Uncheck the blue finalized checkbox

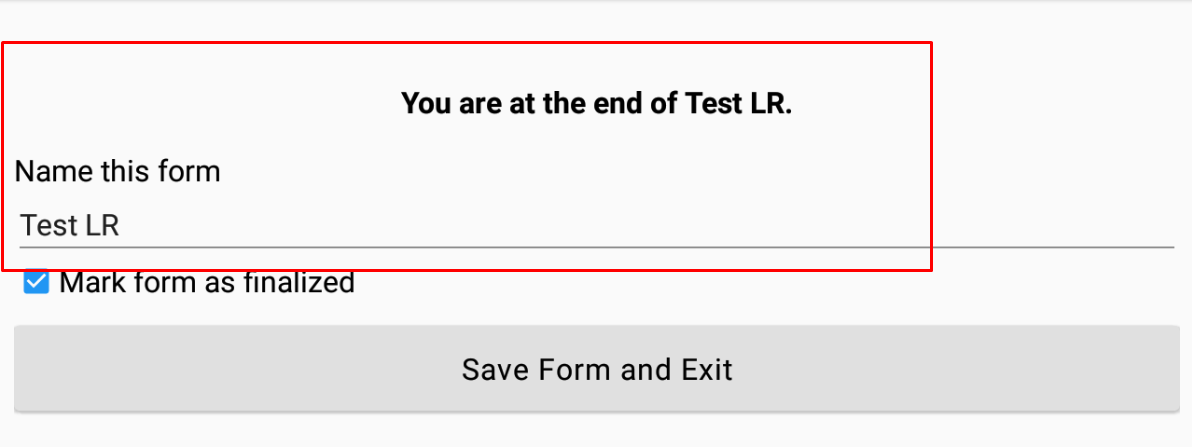click(36, 283)
